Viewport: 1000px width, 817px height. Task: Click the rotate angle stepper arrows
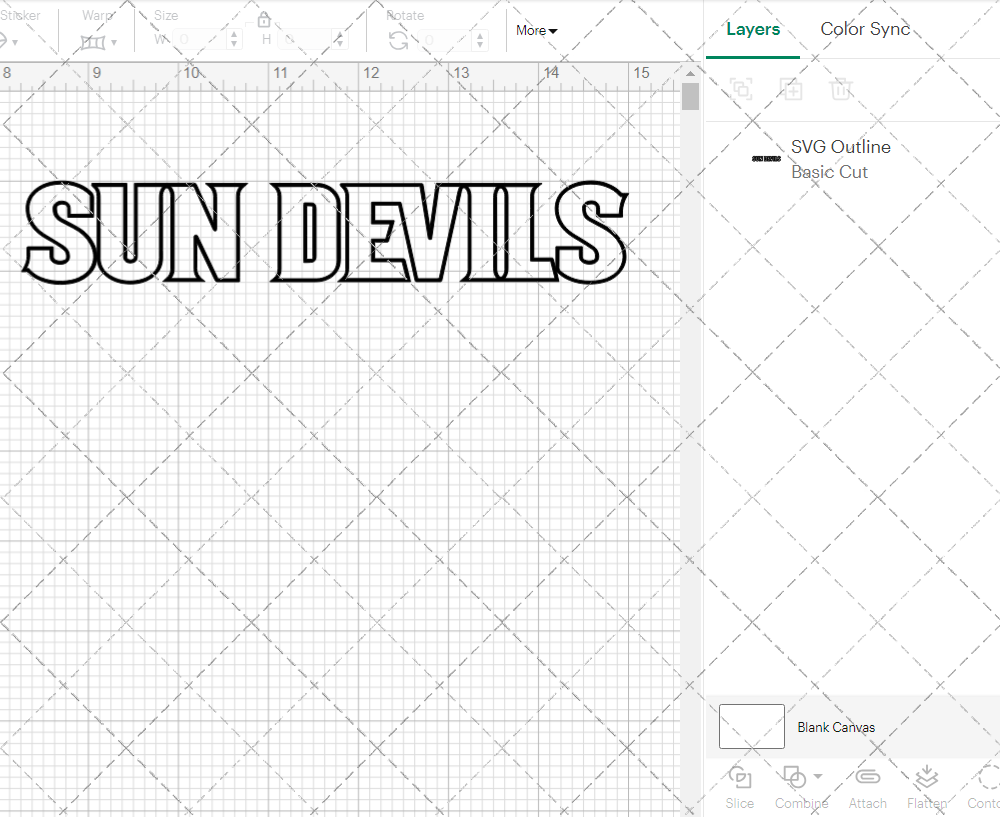pos(480,40)
